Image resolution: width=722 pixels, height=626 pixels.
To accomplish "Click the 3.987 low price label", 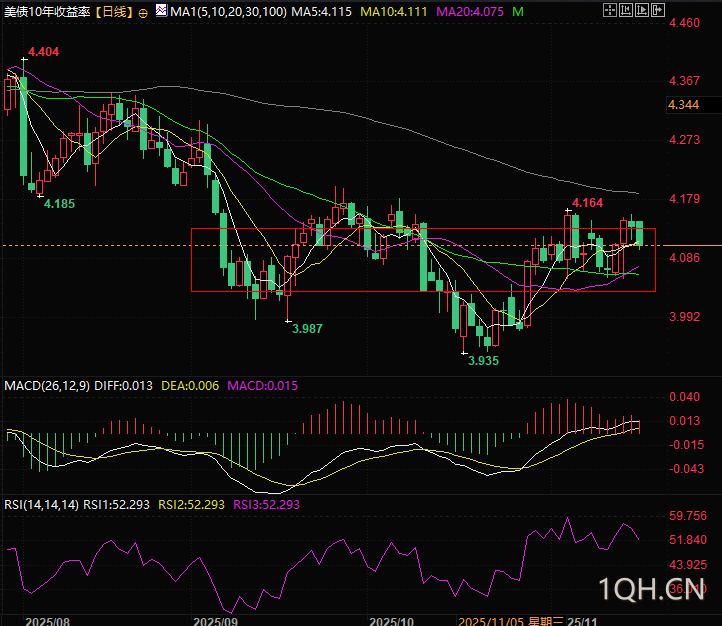I will point(308,329).
